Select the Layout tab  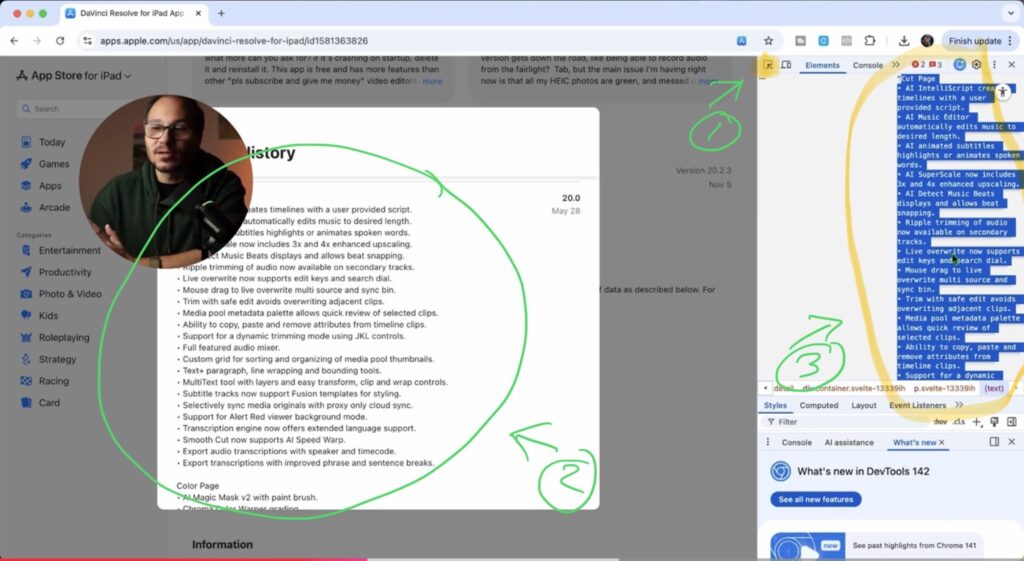pos(863,406)
